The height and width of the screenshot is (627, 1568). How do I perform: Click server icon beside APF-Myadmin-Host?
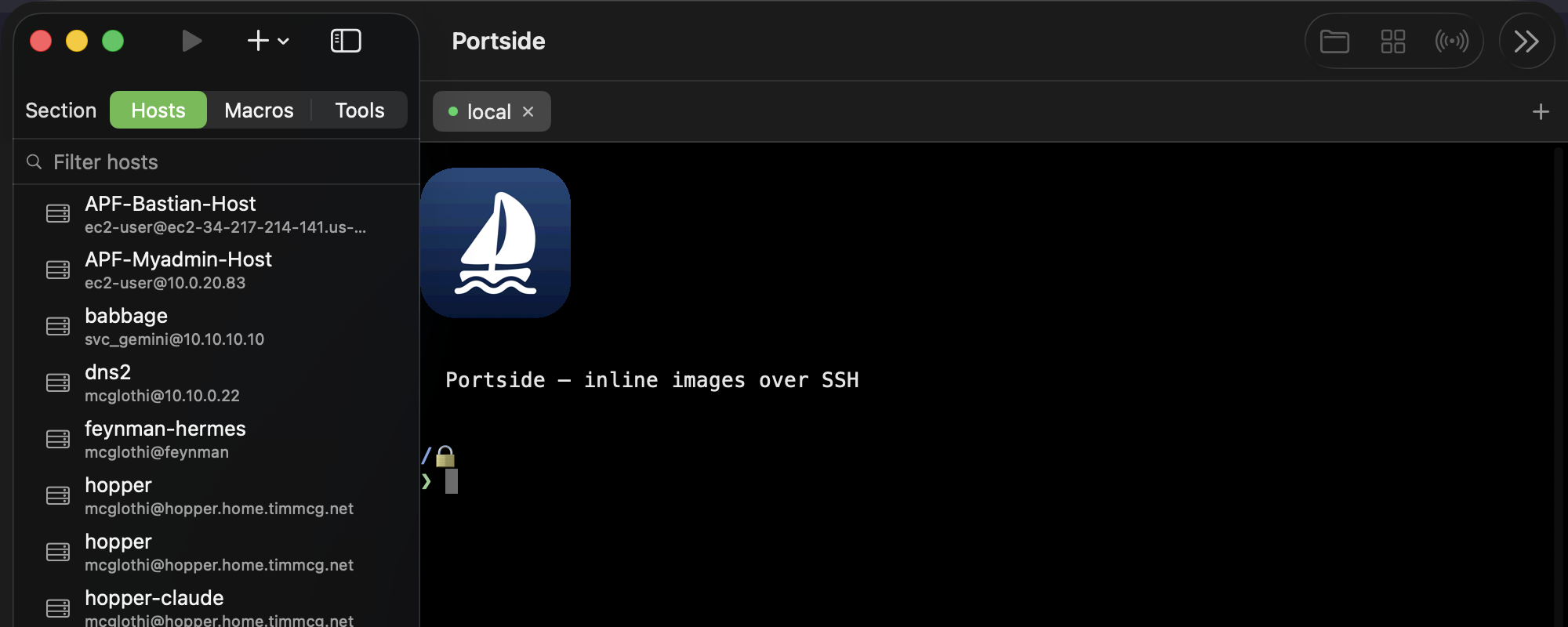pyautogui.click(x=58, y=270)
